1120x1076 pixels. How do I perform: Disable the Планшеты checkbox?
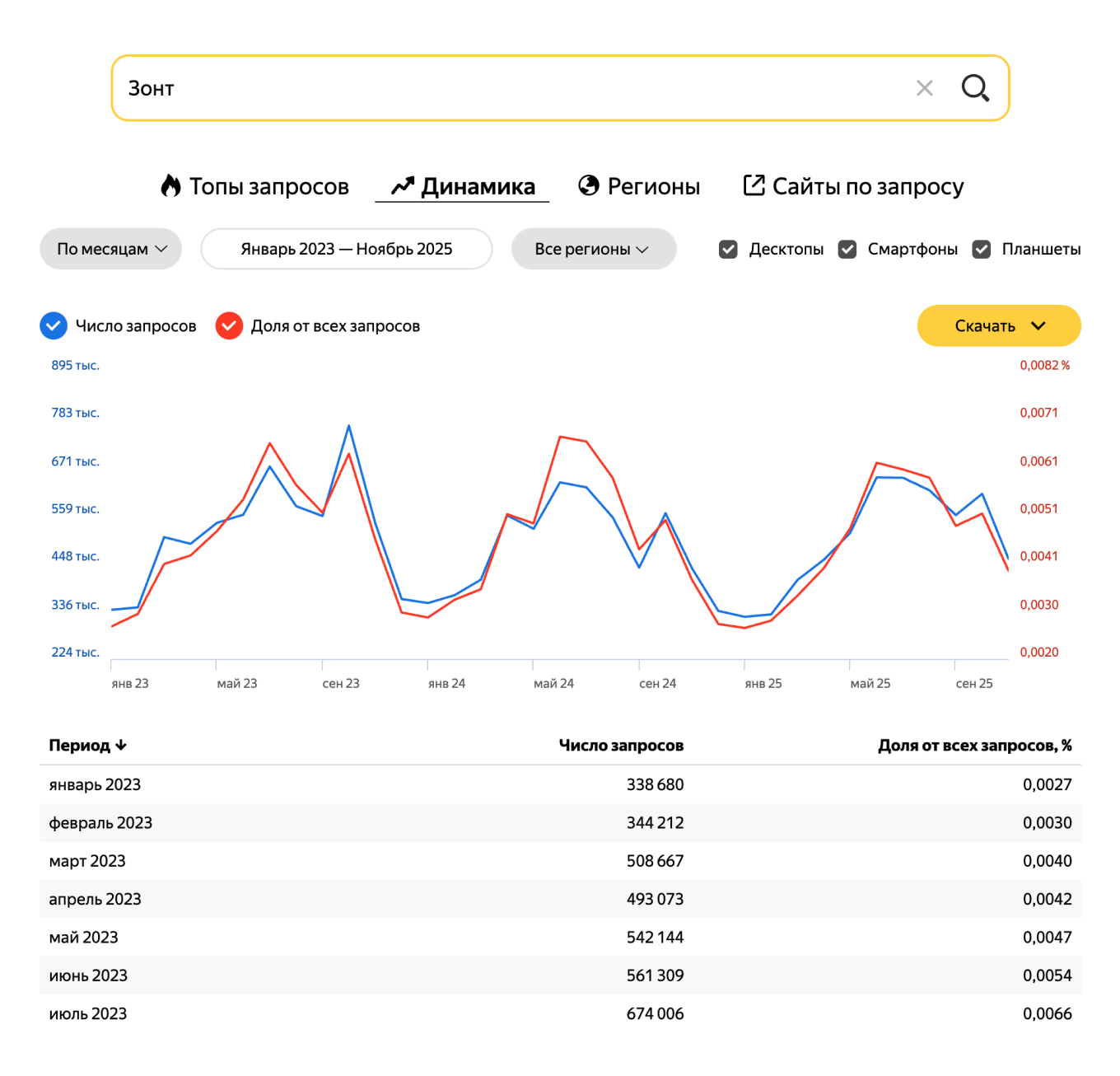point(982,249)
